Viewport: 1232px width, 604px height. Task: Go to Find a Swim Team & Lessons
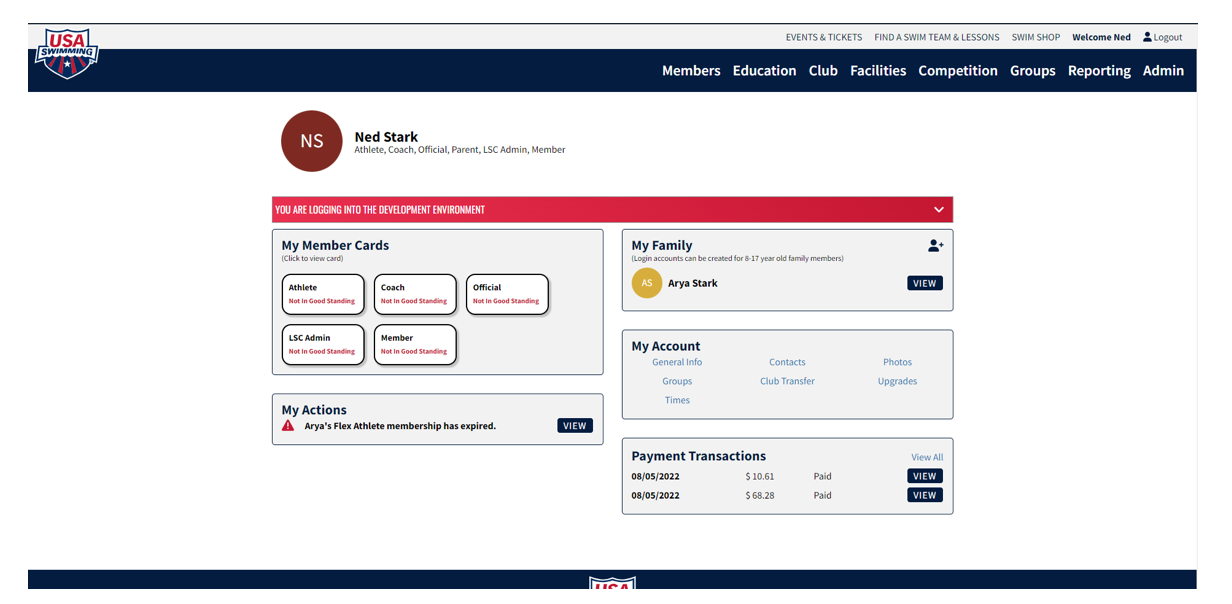[x=936, y=37]
